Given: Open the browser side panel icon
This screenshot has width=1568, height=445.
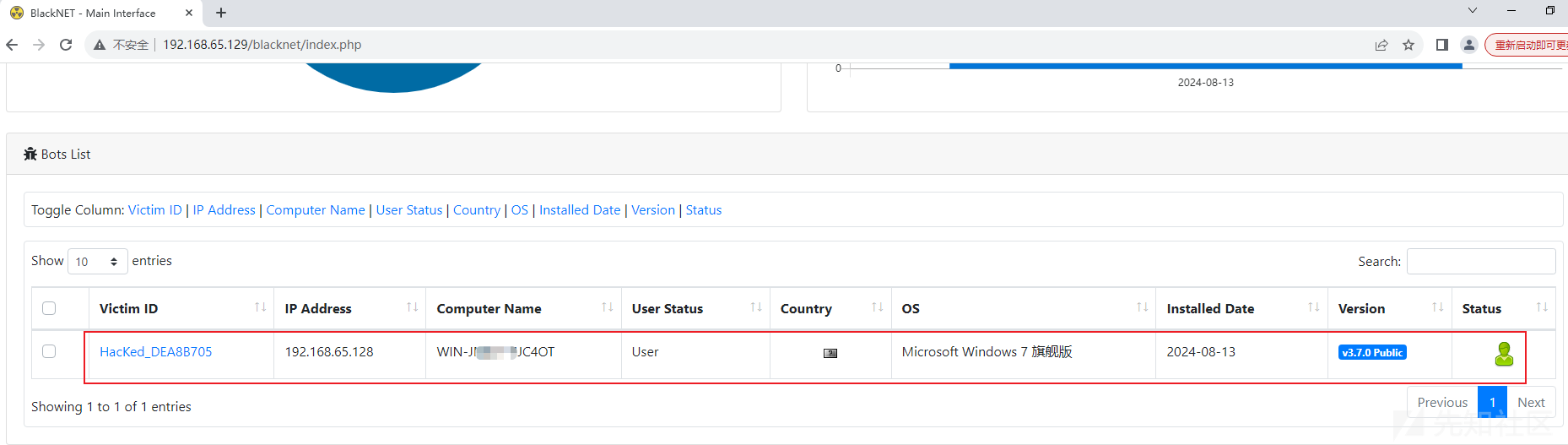Looking at the screenshot, I should tap(1442, 45).
